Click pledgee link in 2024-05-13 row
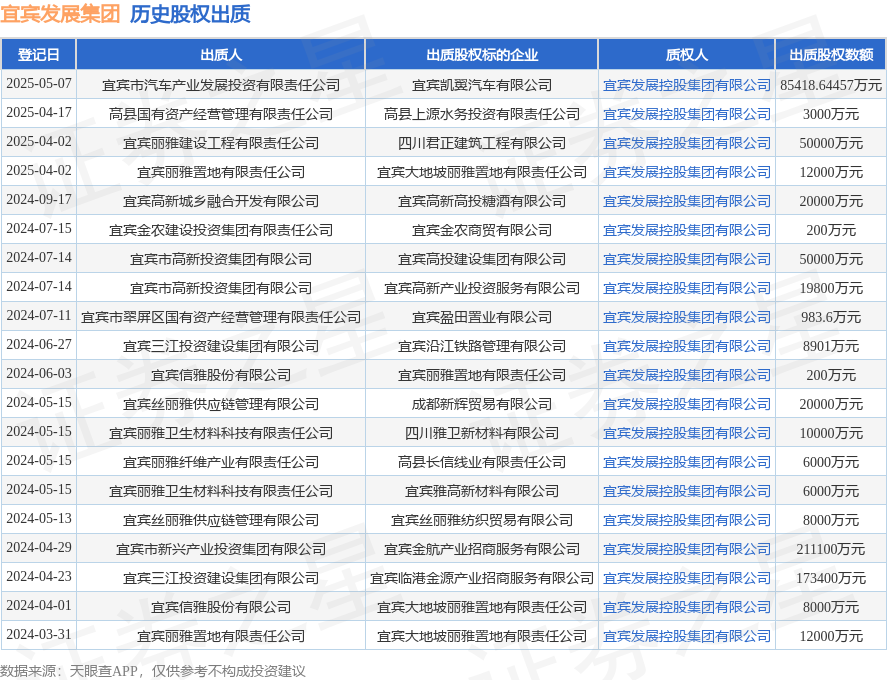 [x=687, y=520]
